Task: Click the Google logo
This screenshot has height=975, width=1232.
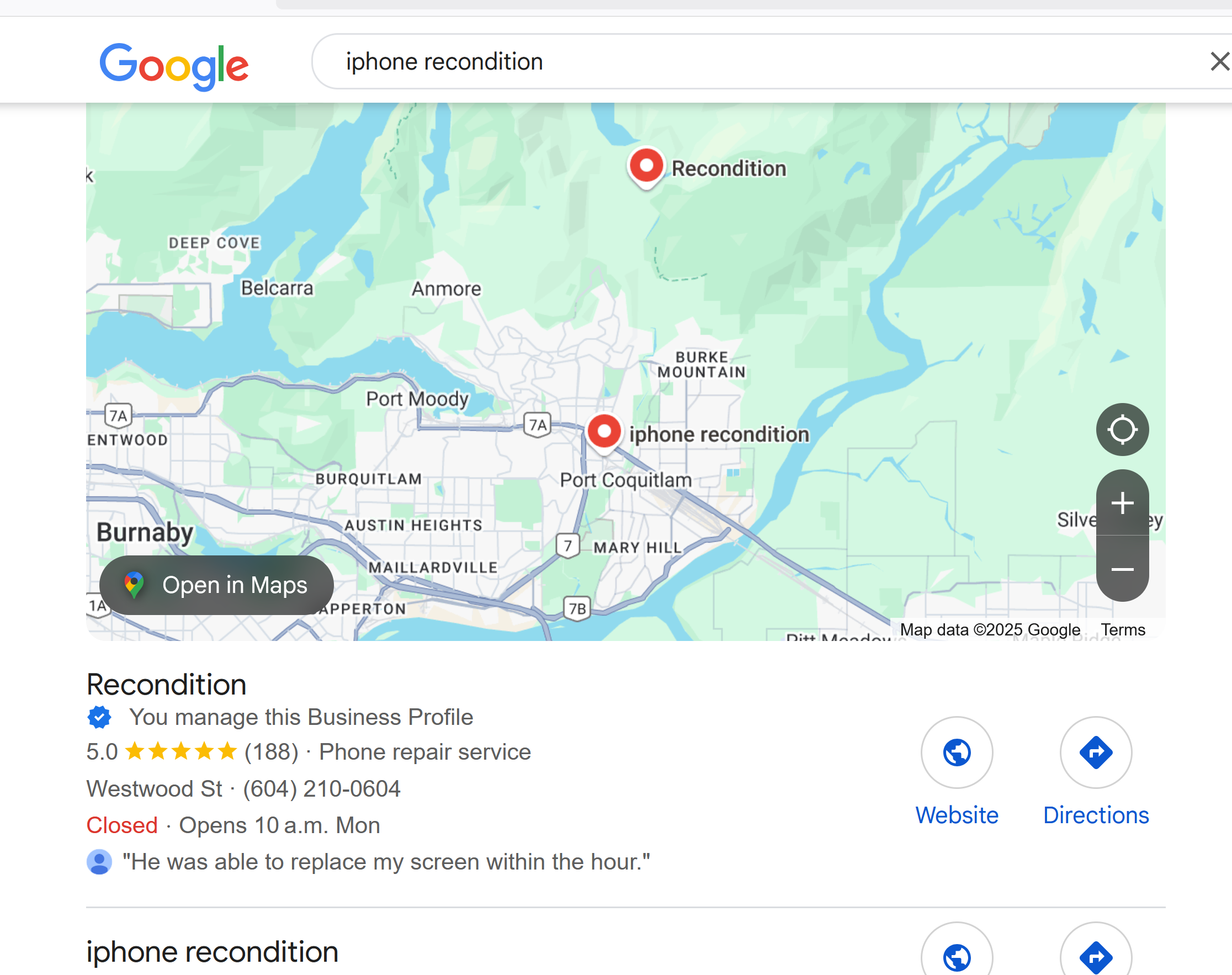Action: tap(174, 66)
